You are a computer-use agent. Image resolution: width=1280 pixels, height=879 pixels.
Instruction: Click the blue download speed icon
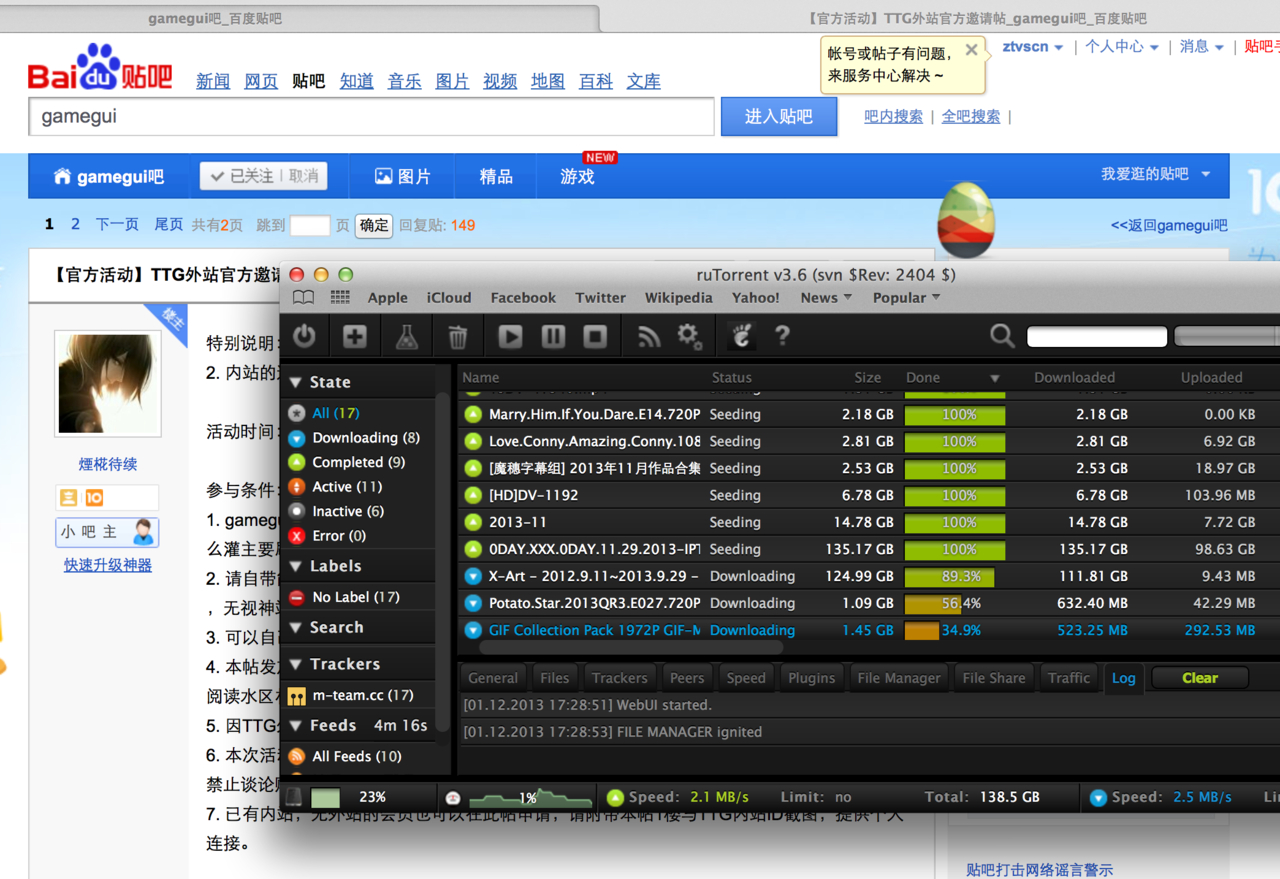click(1098, 797)
